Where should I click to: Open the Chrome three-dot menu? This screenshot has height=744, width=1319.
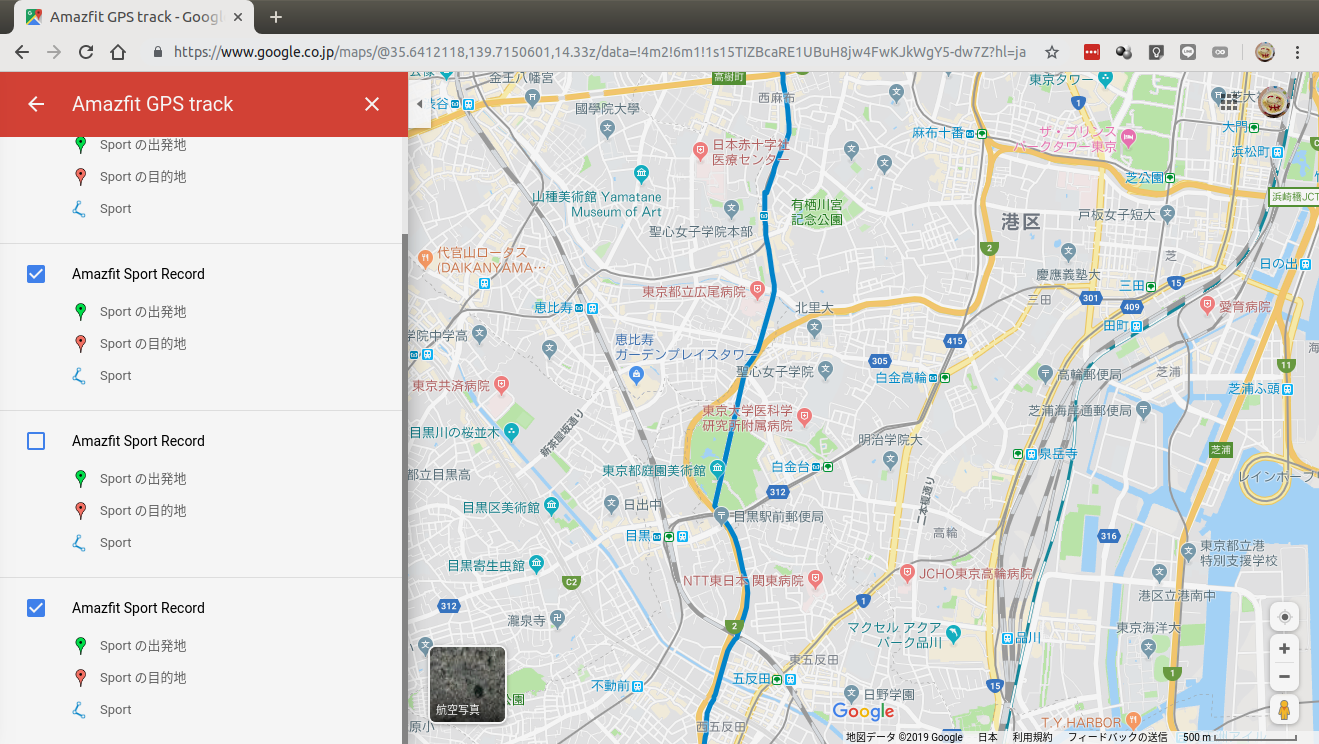(1297, 52)
